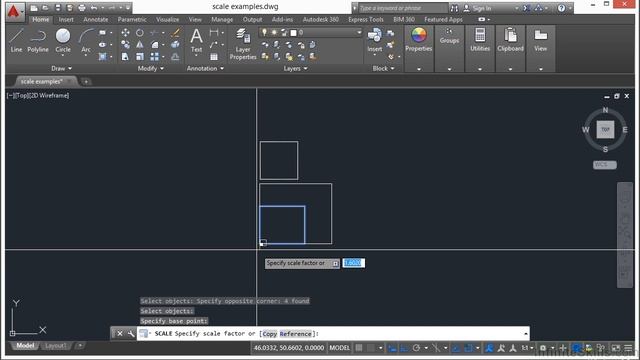Switch to the Annotate ribbon tab

coord(96,19)
